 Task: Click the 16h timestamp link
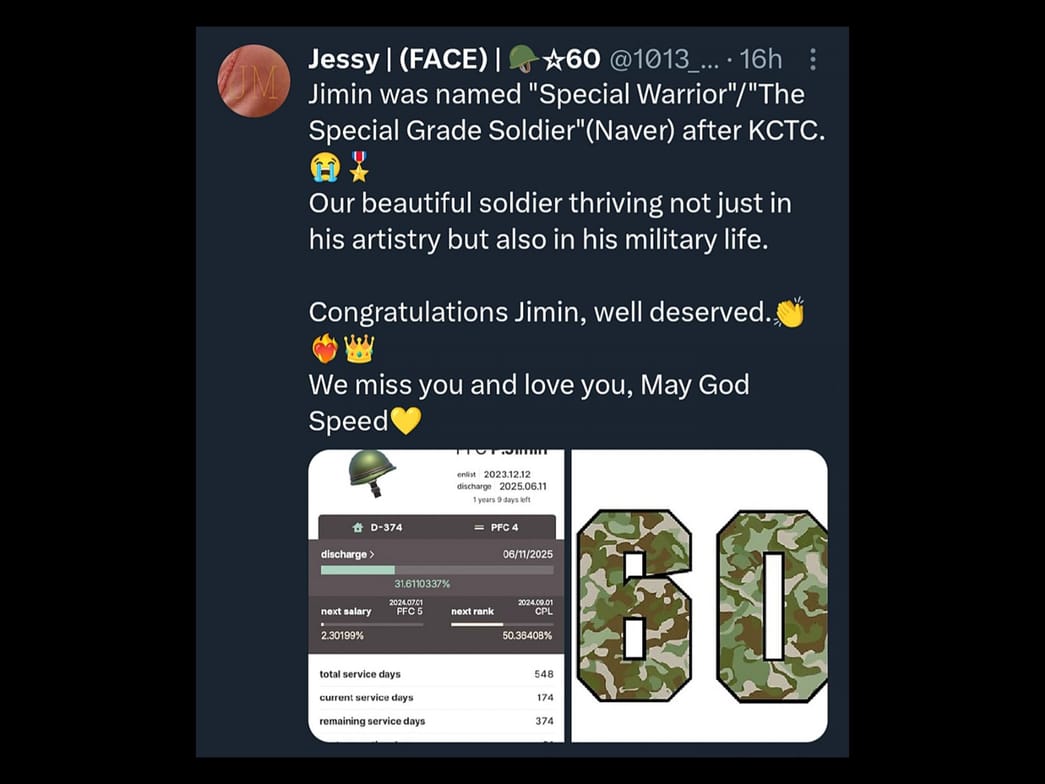tap(760, 60)
